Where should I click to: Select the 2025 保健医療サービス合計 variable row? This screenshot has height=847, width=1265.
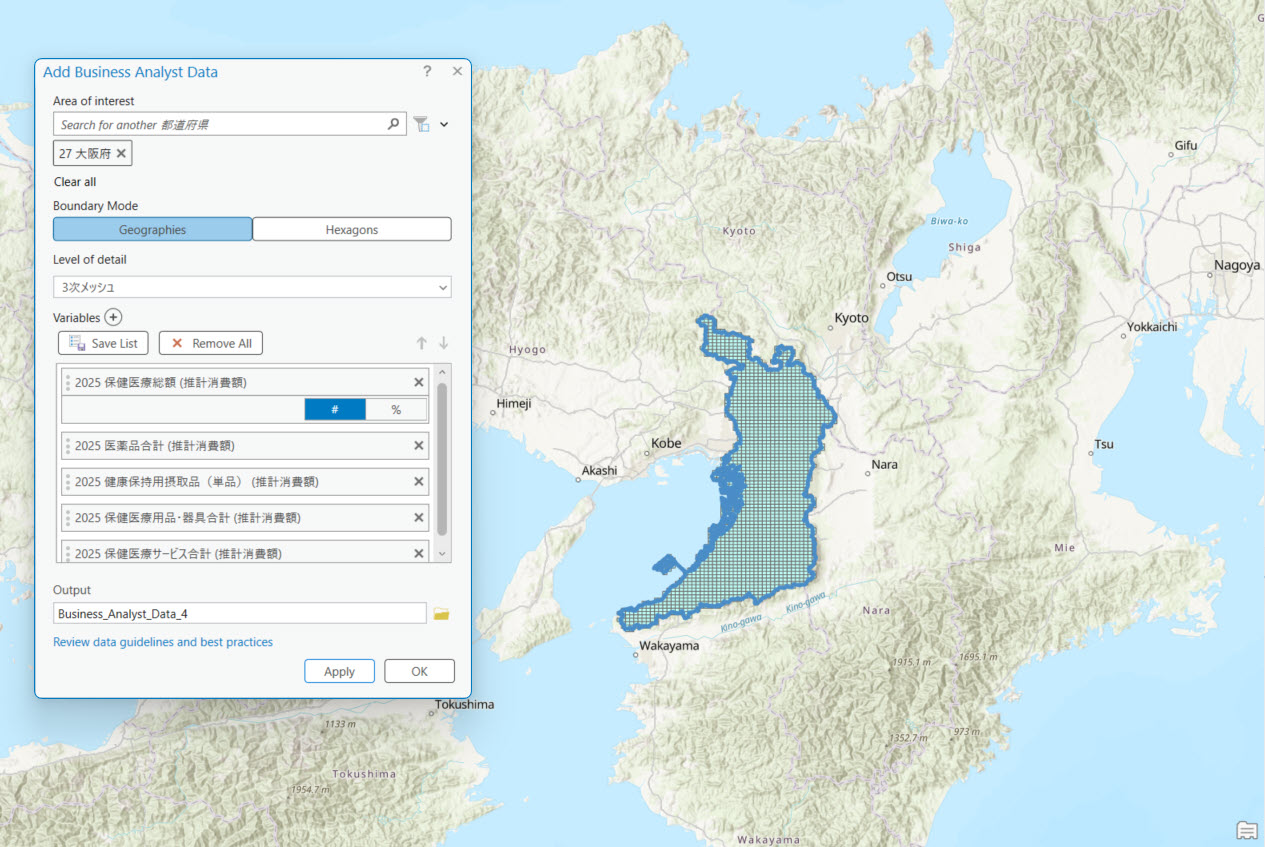click(x=245, y=552)
